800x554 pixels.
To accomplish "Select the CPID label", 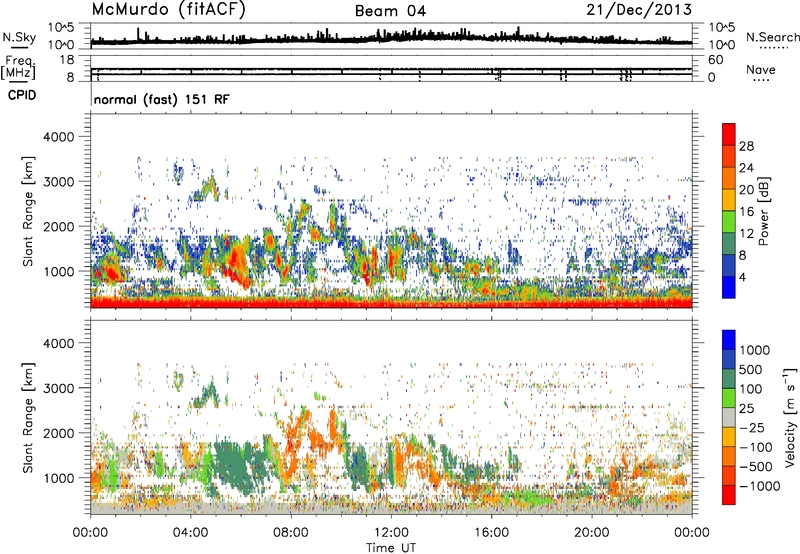I will tap(22, 95).
